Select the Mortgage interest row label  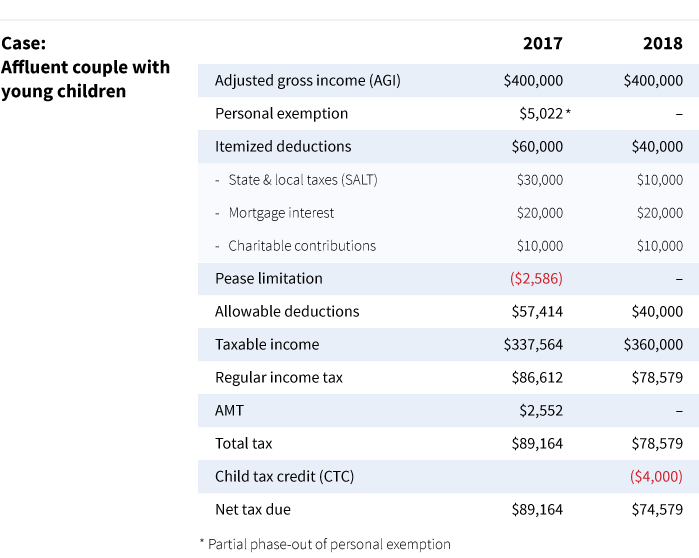tap(281, 213)
